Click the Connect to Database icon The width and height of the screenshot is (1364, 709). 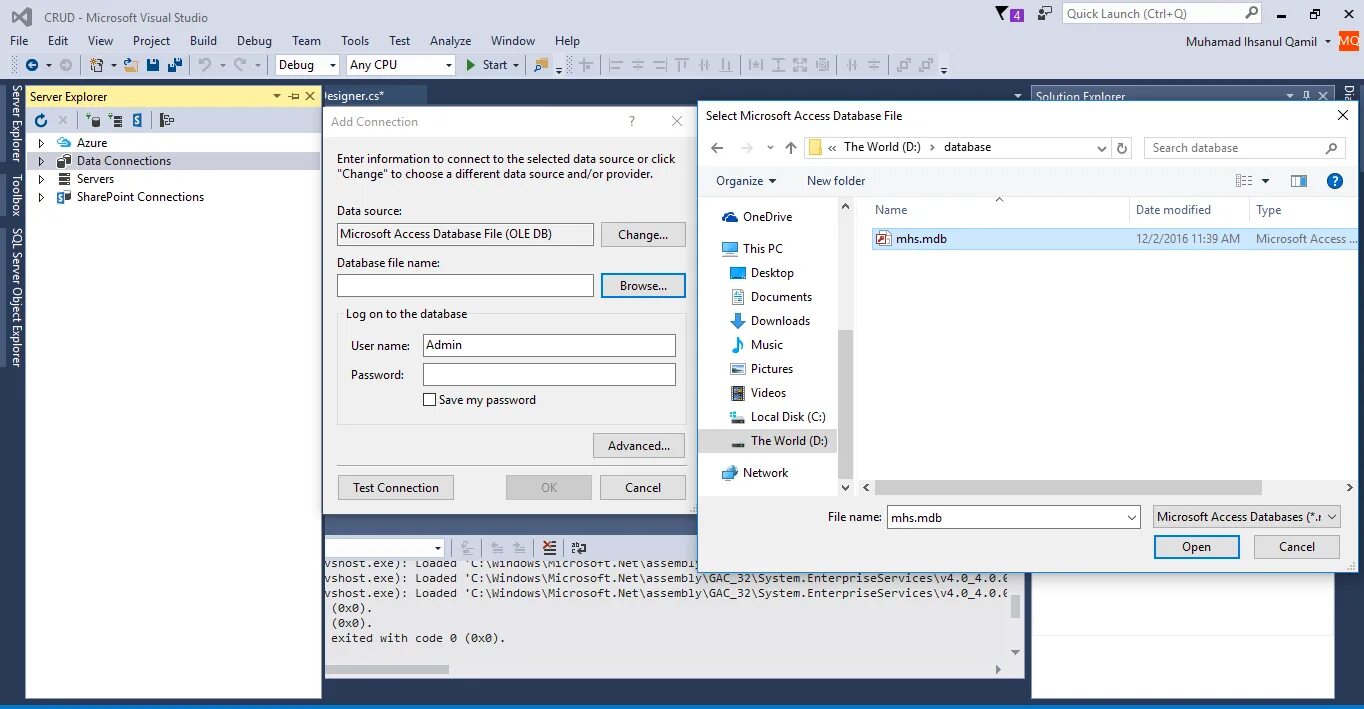pyautogui.click(x=93, y=120)
